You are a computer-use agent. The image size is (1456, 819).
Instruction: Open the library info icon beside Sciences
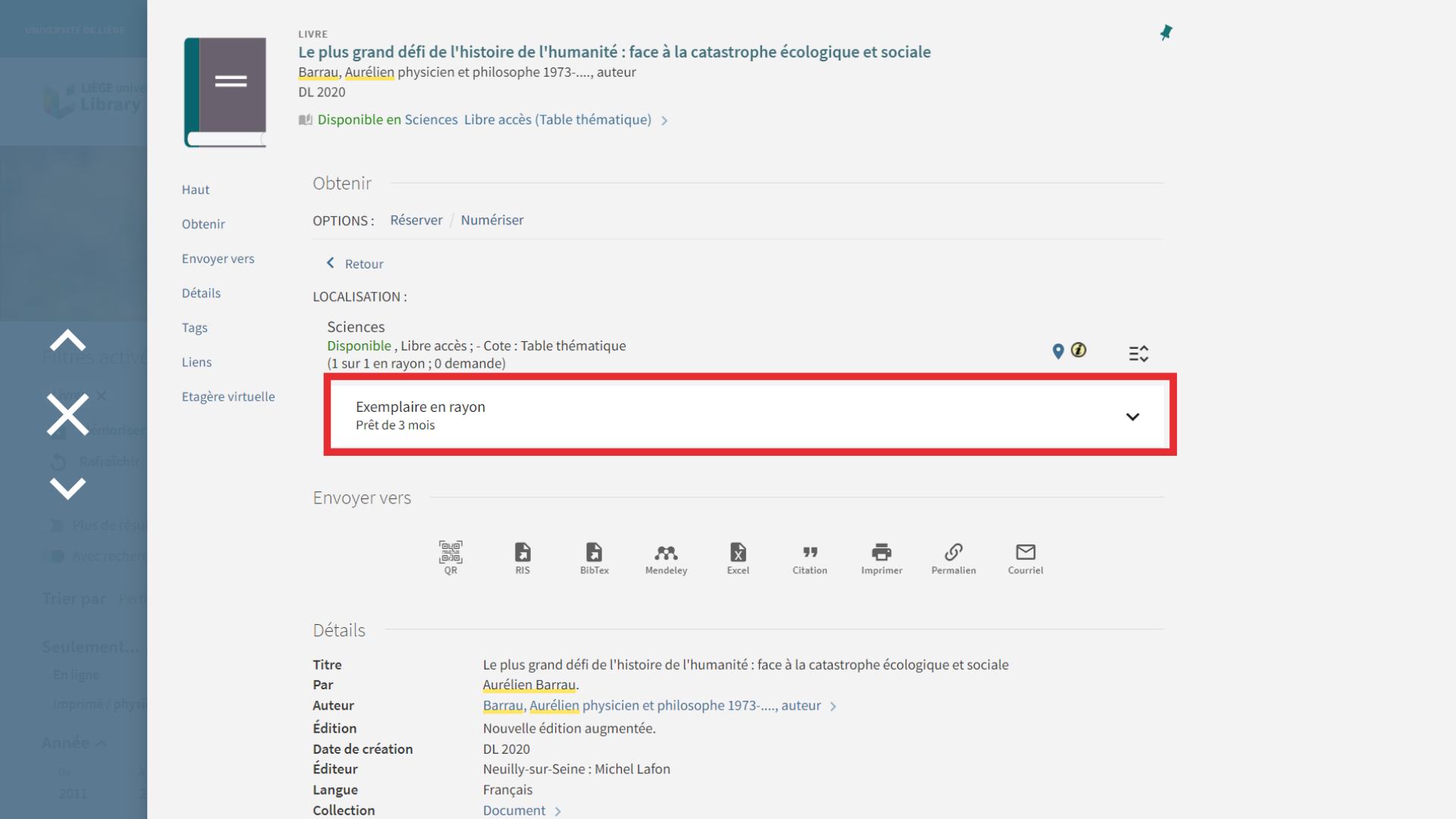1078,350
